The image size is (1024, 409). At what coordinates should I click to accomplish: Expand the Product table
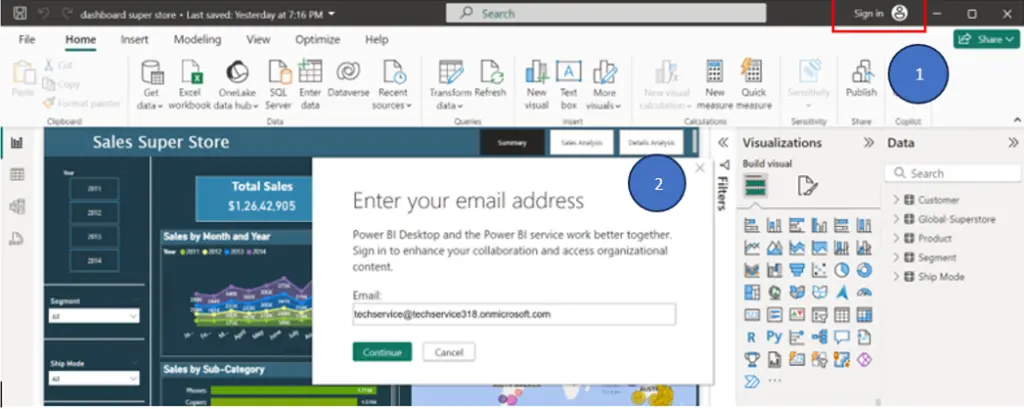(x=897, y=238)
